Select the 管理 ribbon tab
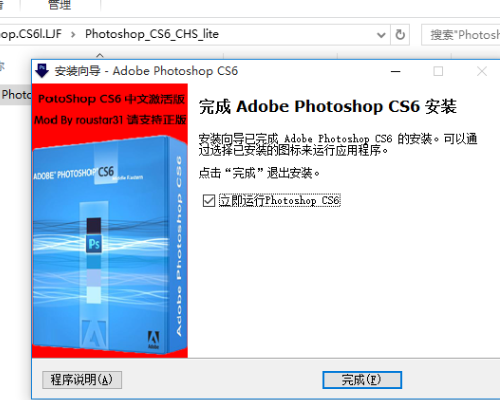 point(60,5)
